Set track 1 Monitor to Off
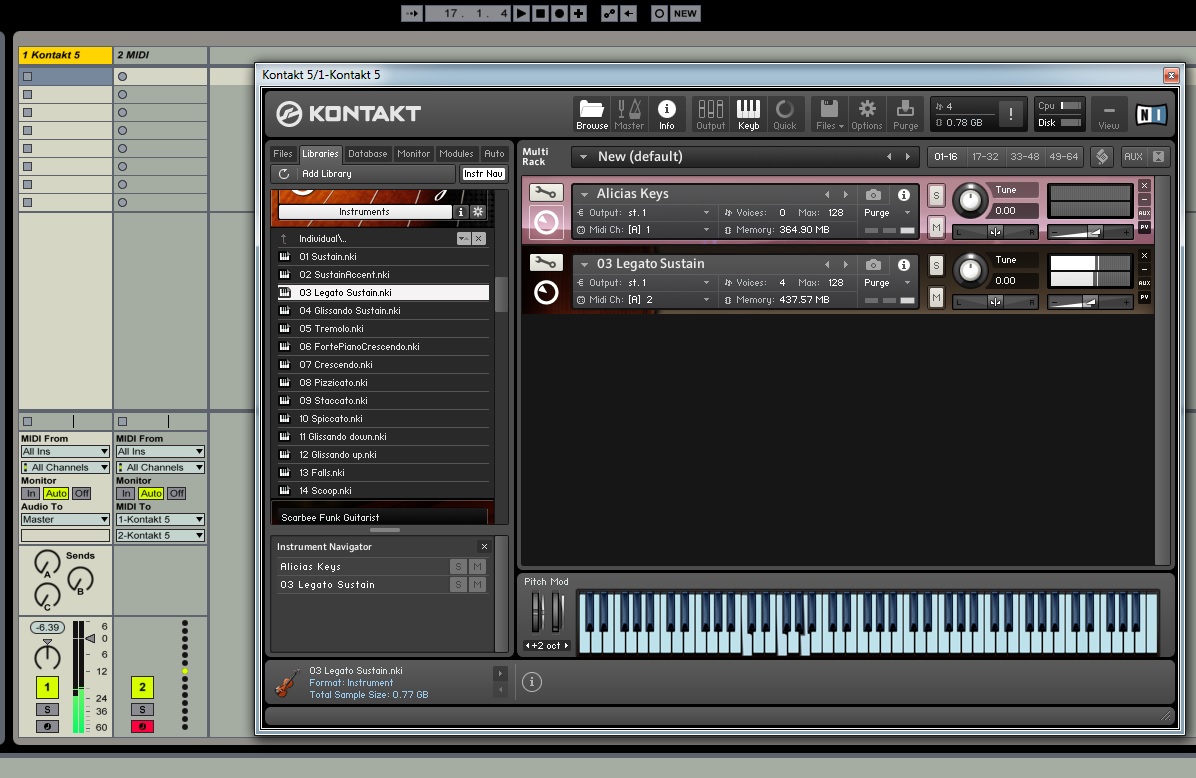1196x778 pixels. click(x=82, y=493)
